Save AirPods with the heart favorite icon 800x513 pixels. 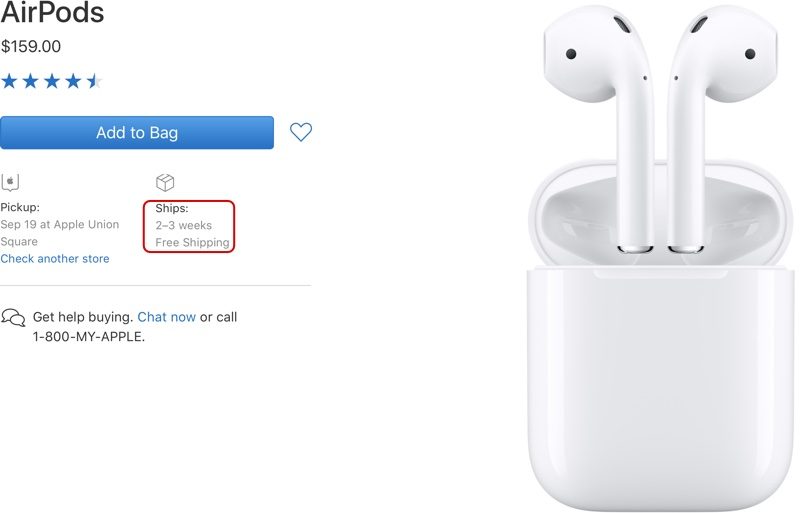coord(301,132)
